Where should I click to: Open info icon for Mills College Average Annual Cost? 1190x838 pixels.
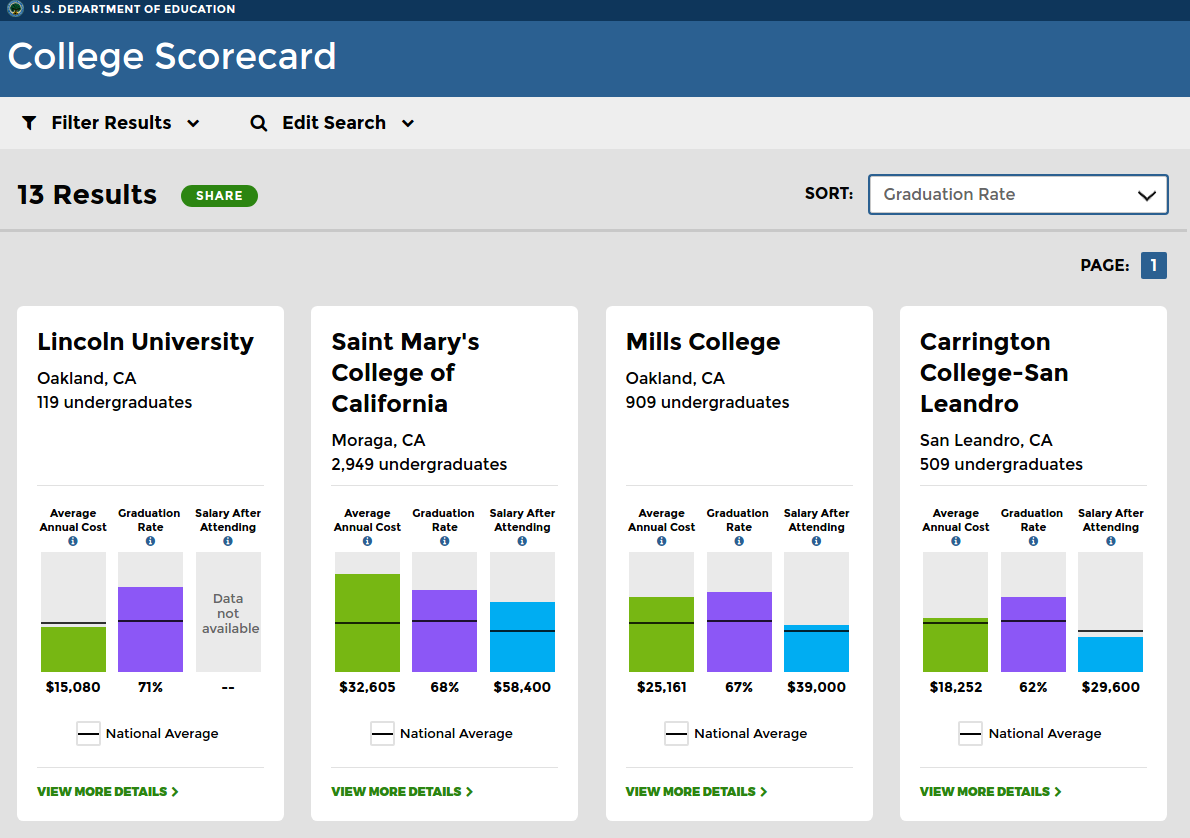tap(662, 541)
